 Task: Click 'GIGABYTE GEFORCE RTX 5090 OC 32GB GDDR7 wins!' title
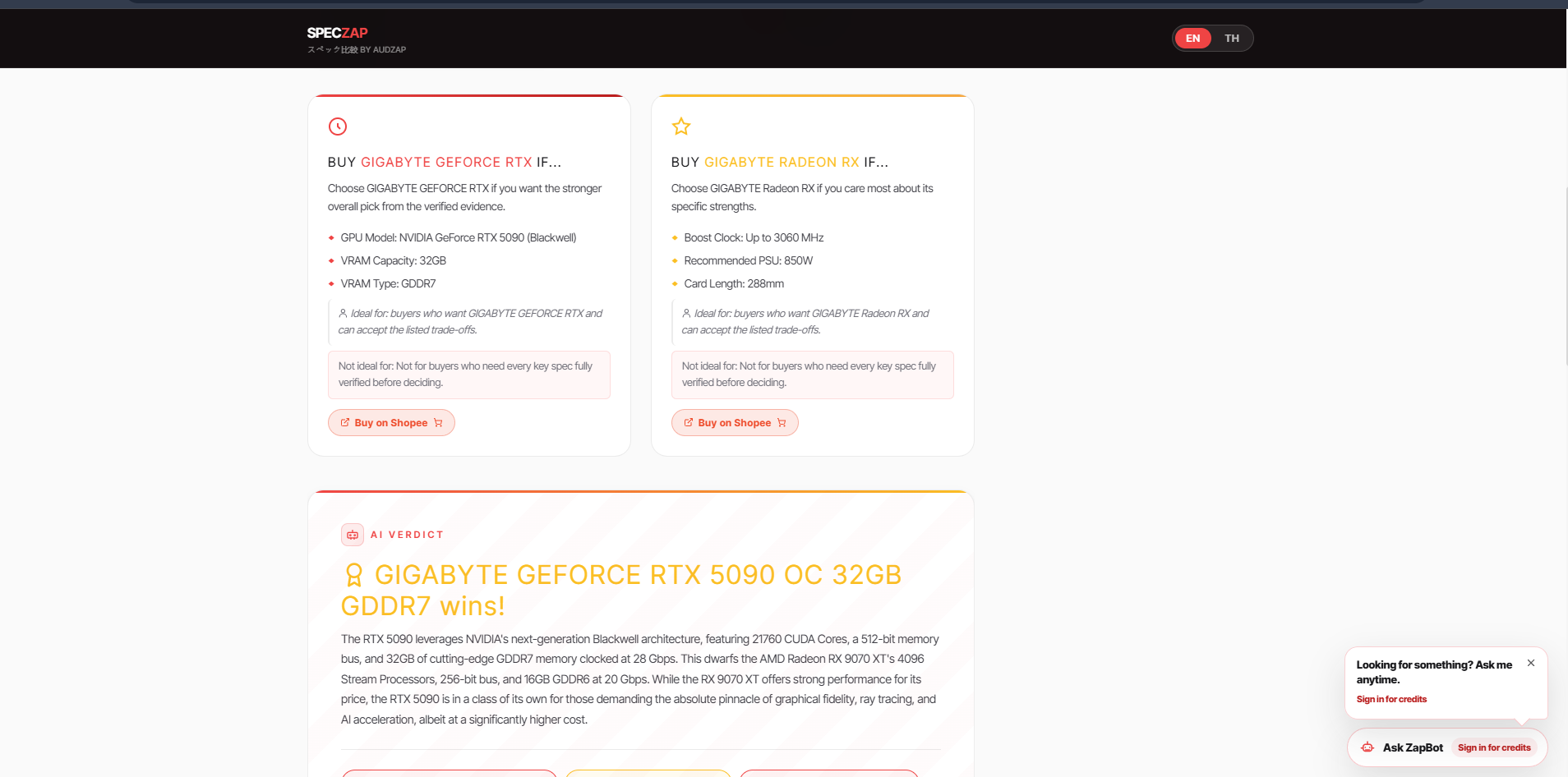(x=622, y=590)
